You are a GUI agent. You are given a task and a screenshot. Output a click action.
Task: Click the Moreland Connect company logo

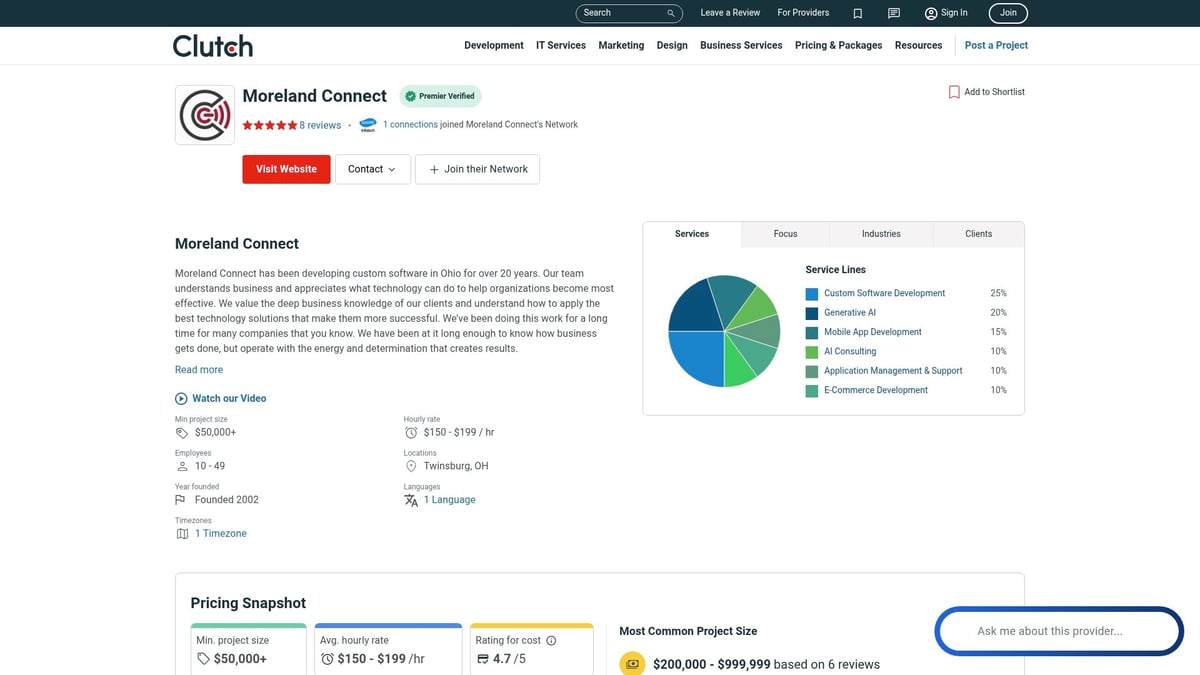point(205,115)
